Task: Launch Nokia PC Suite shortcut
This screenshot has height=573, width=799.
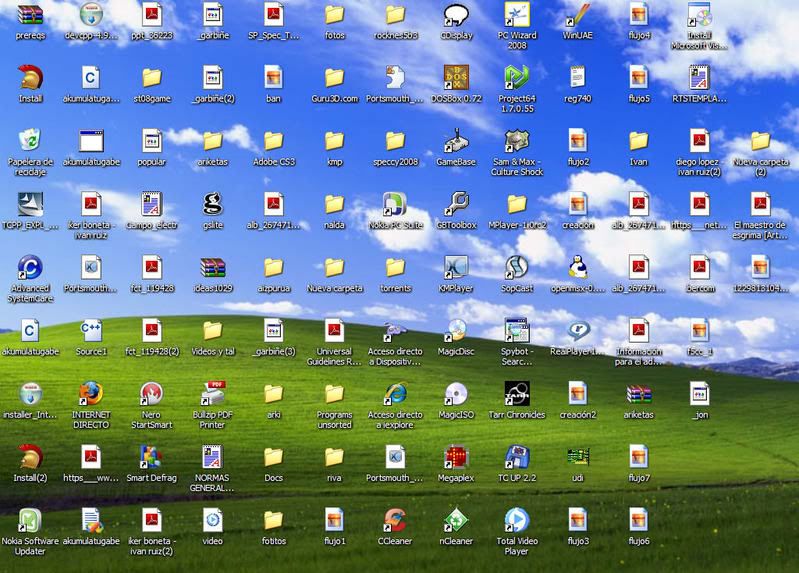Action: tap(395, 204)
